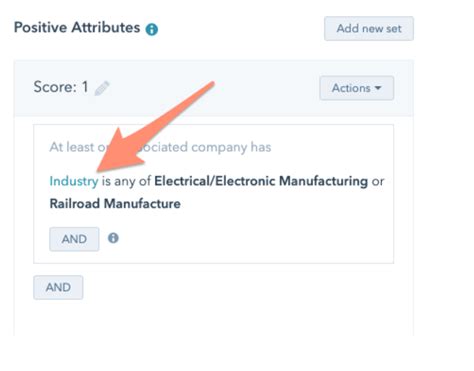
Task: Click the Score: 1 label
Action: tap(61, 87)
